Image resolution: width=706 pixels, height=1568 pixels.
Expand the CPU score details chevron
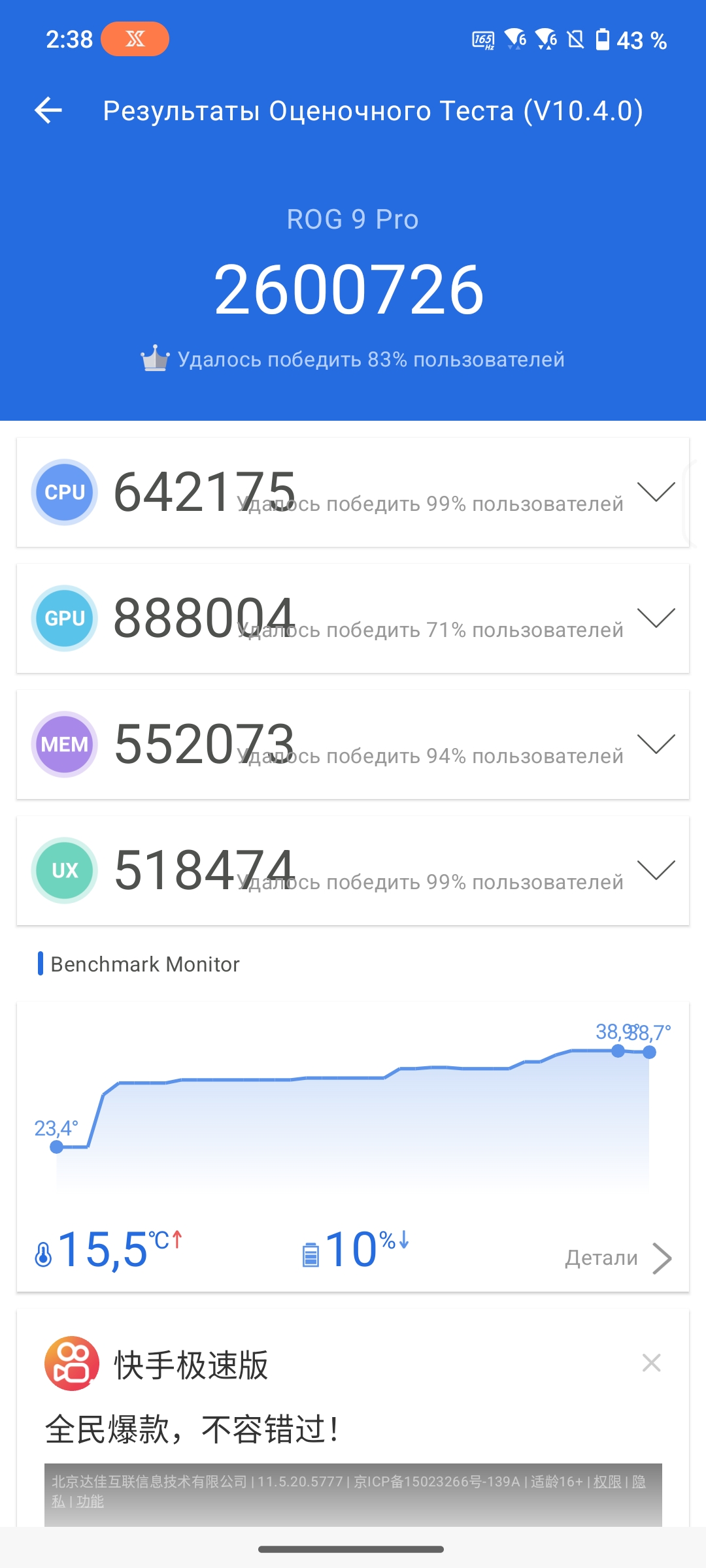(656, 492)
